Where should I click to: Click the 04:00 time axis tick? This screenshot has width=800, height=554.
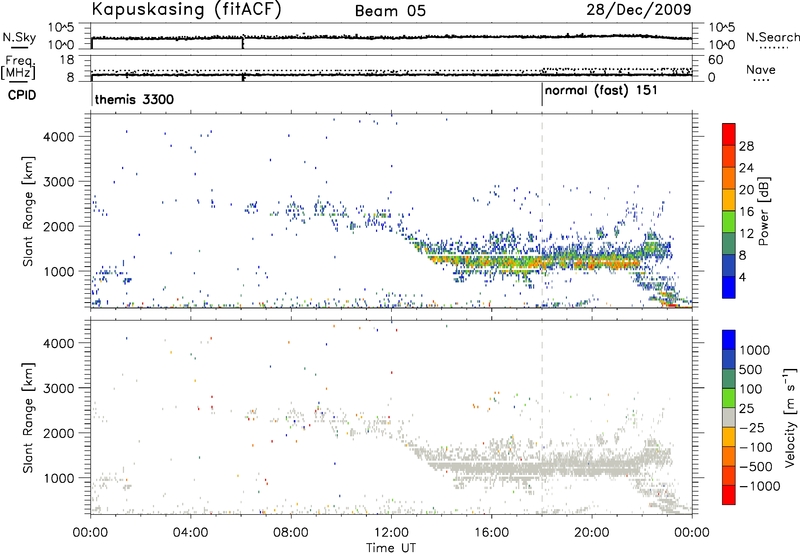point(190,533)
